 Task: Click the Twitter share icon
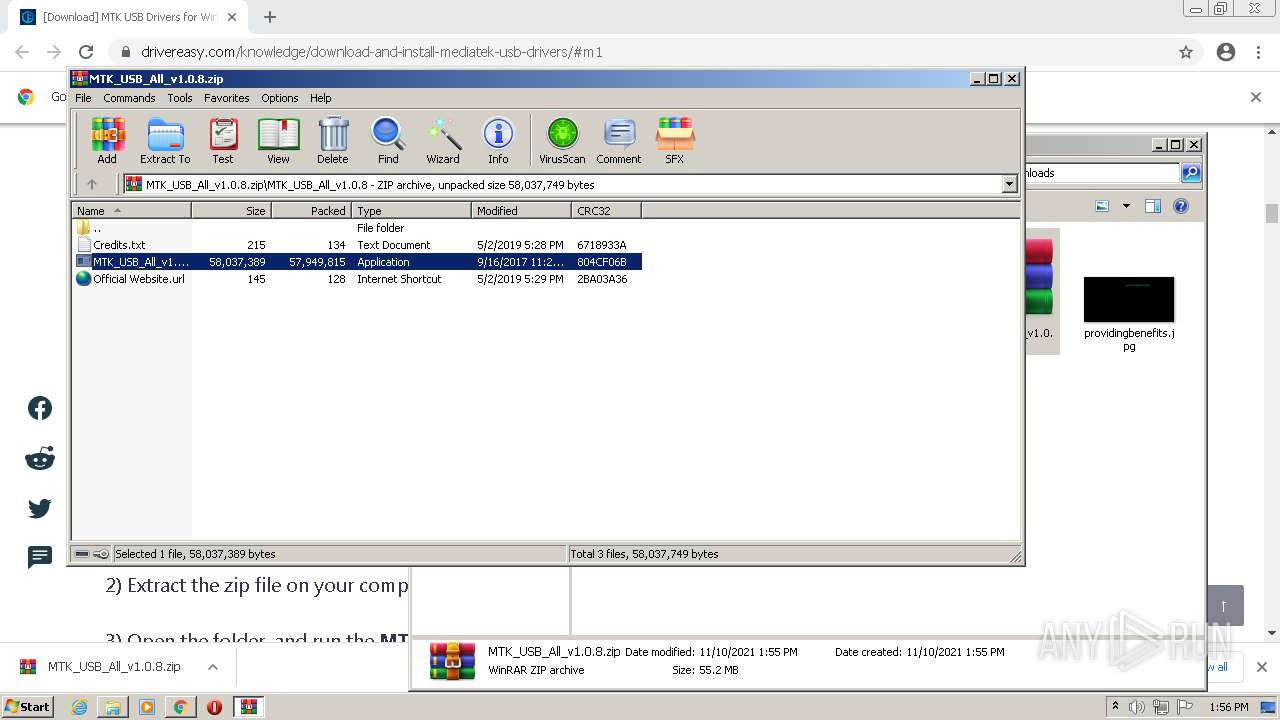point(40,509)
